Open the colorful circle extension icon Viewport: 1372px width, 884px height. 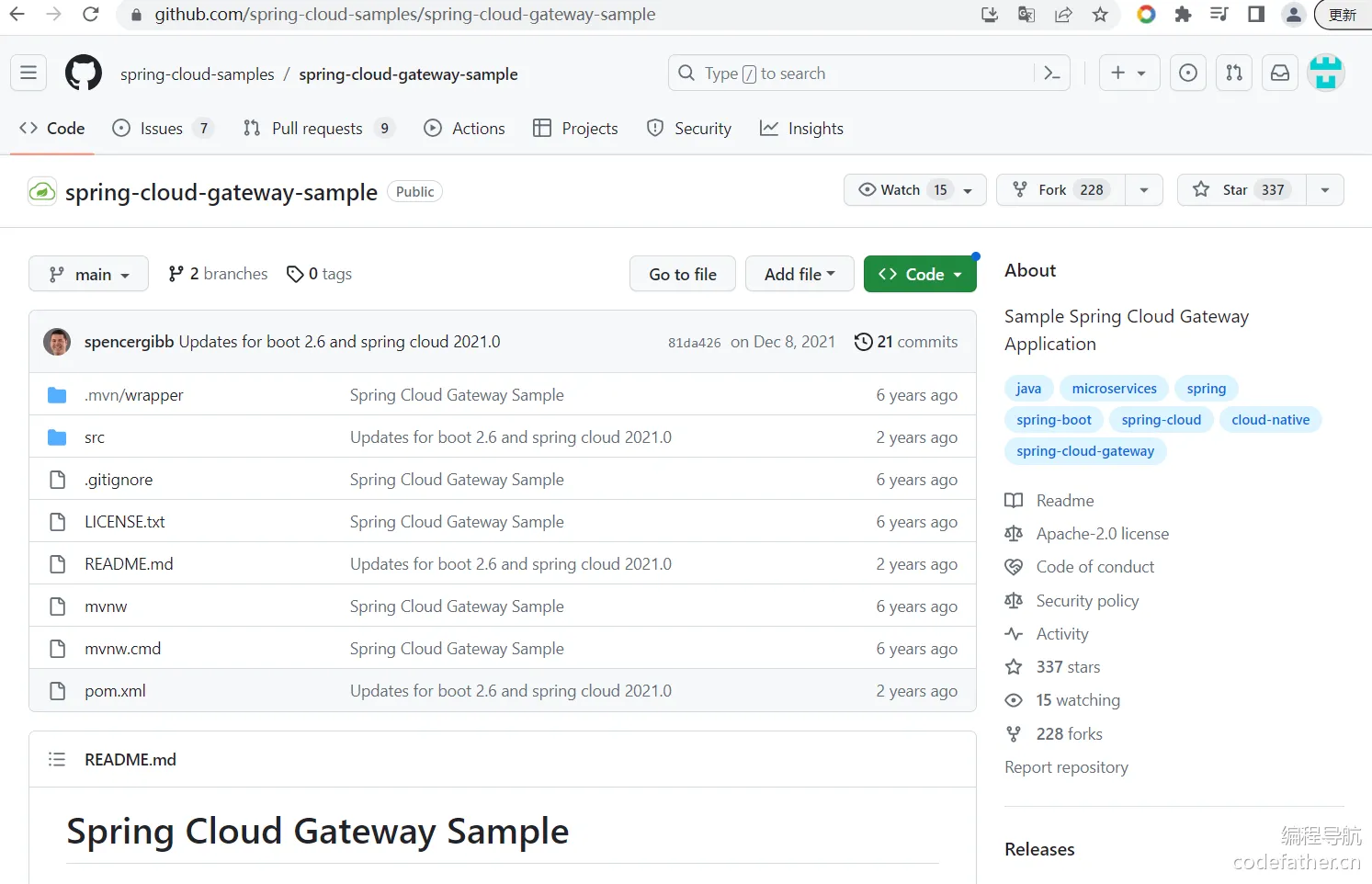[x=1146, y=15]
